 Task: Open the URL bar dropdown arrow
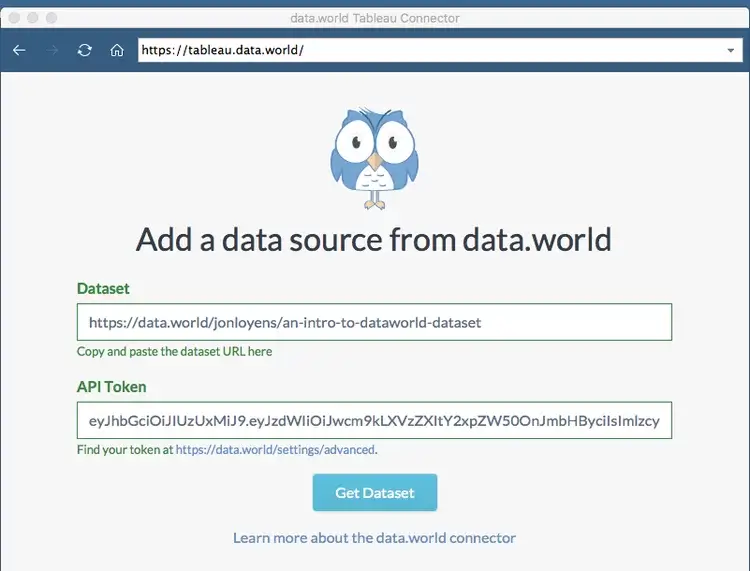click(x=730, y=50)
